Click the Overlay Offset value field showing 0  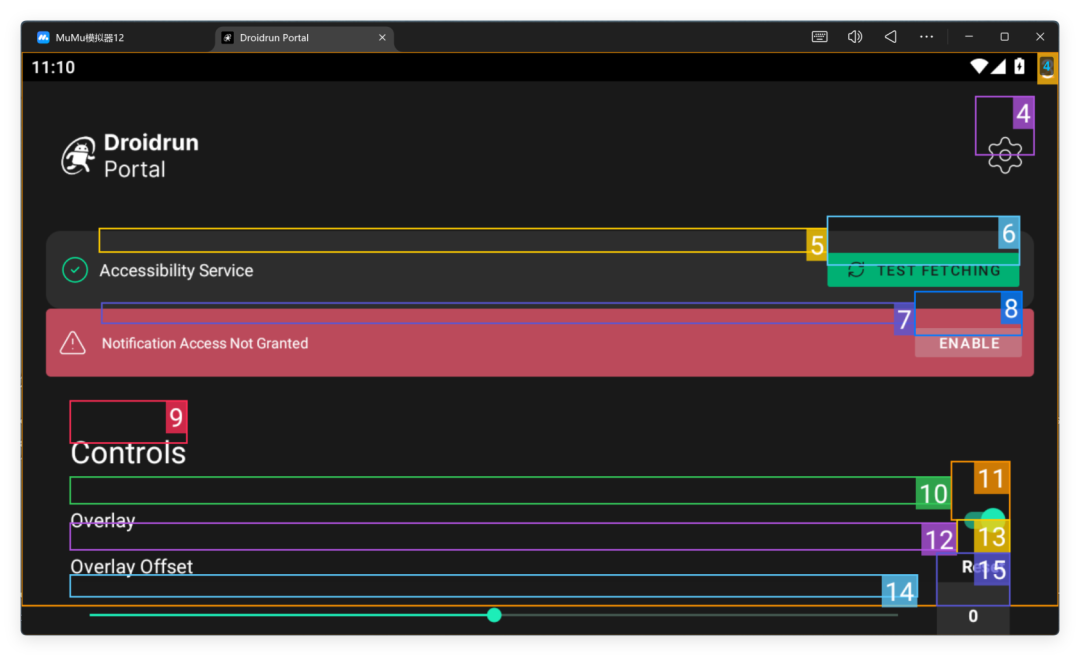click(x=973, y=615)
